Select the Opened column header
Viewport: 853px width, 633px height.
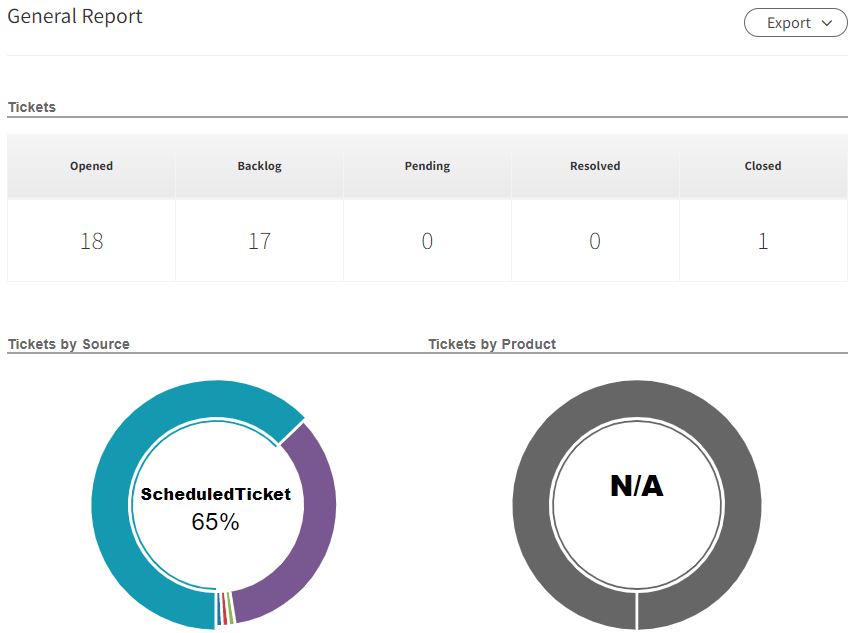pyautogui.click(x=91, y=166)
